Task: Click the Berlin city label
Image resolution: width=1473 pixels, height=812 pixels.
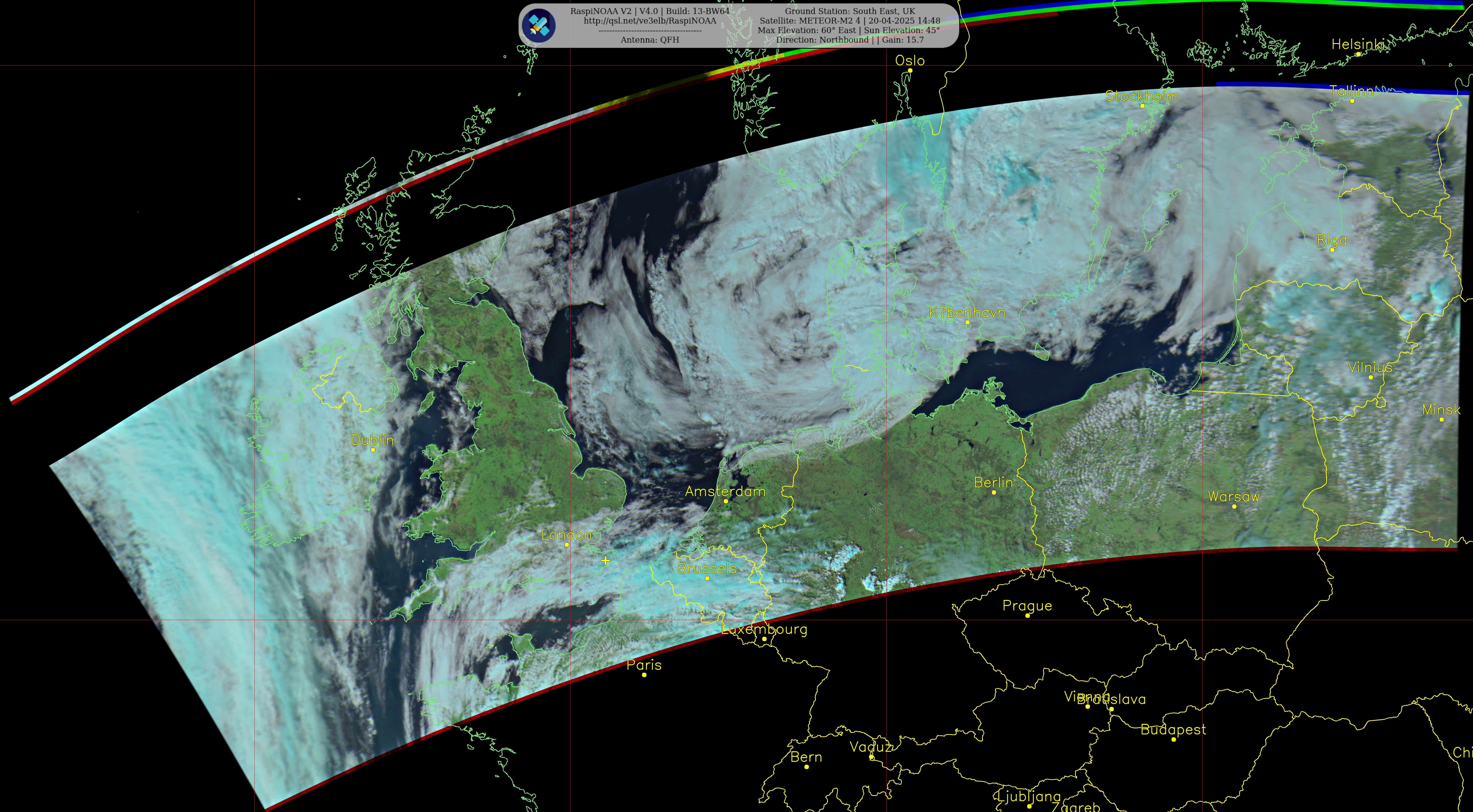Action: pyautogui.click(x=993, y=482)
